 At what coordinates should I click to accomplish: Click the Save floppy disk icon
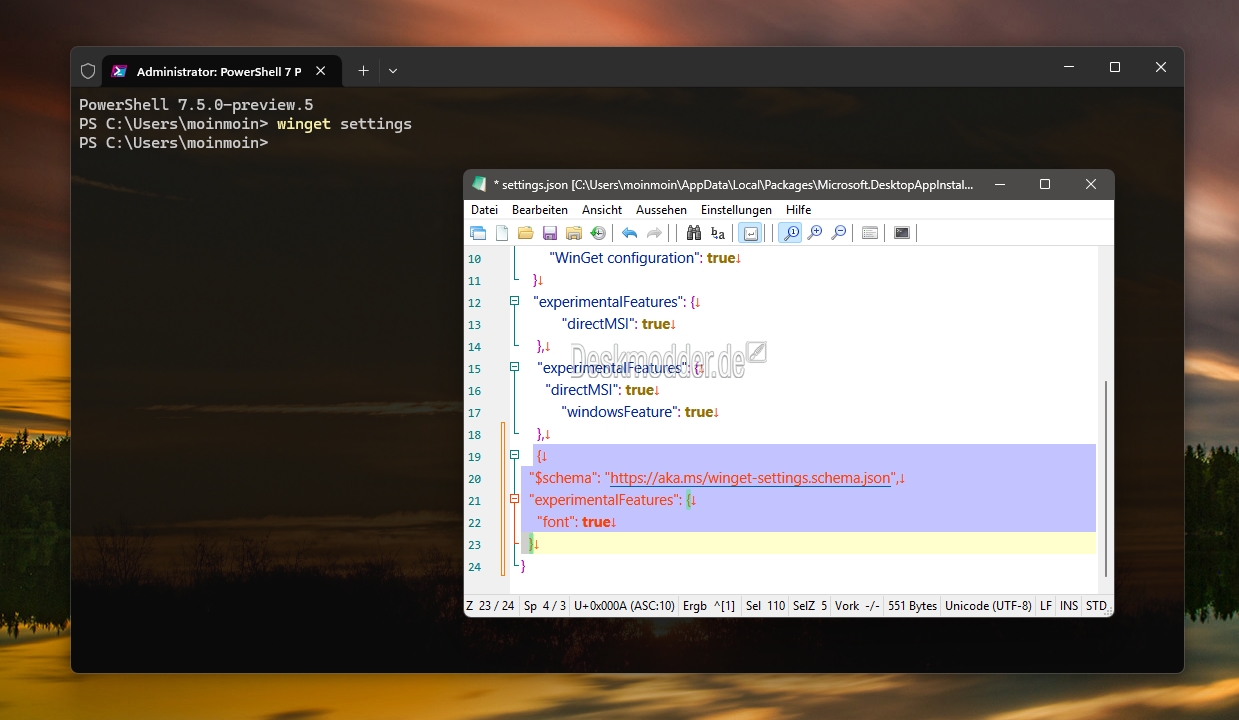[x=550, y=233]
